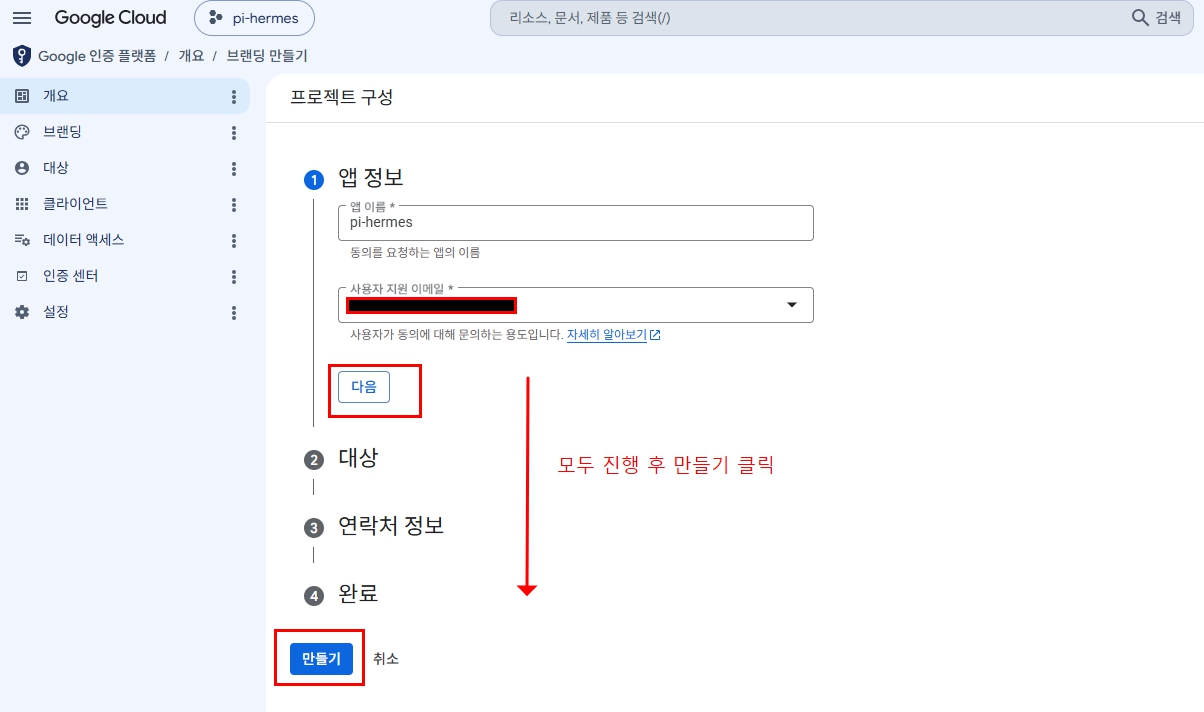Screen dimensions: 1204x712
Task: Click the 브랜딩 palette icon
Action: [x=22, y=132]
